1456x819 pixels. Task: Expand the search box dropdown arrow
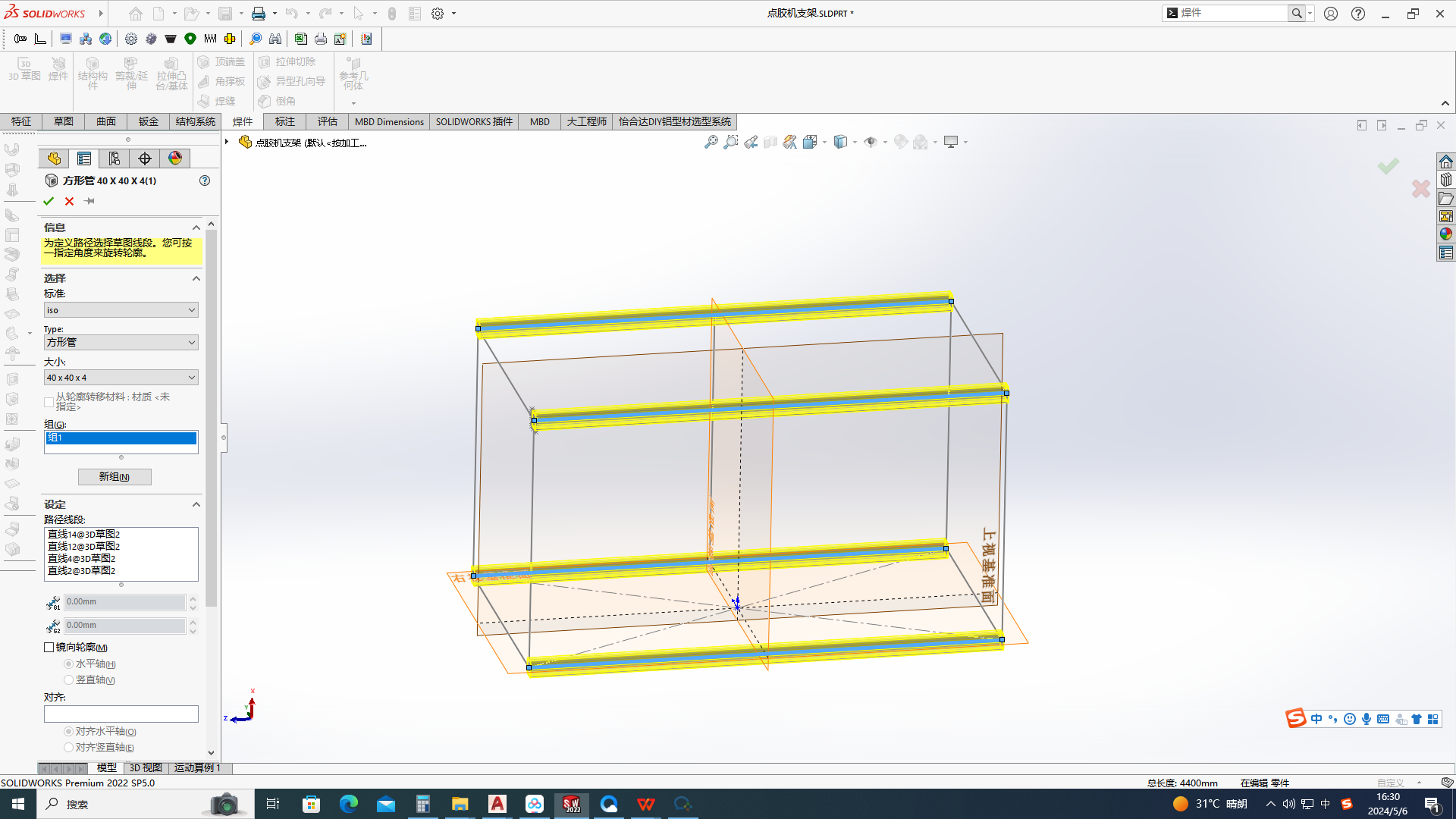coord(1310,13)
